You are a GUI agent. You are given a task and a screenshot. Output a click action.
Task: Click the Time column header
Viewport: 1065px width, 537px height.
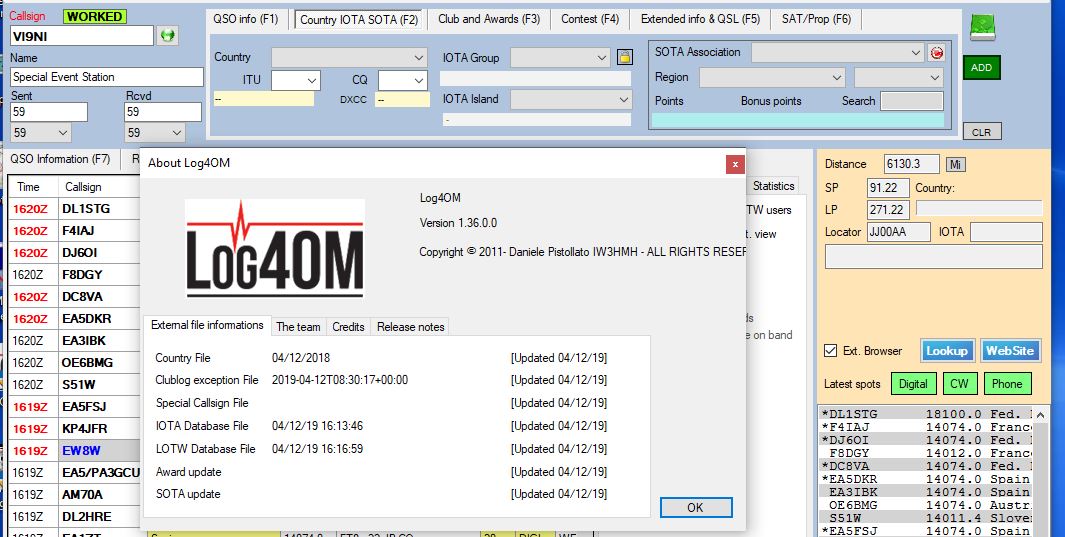pyautogui.click(x=32, y=187)
